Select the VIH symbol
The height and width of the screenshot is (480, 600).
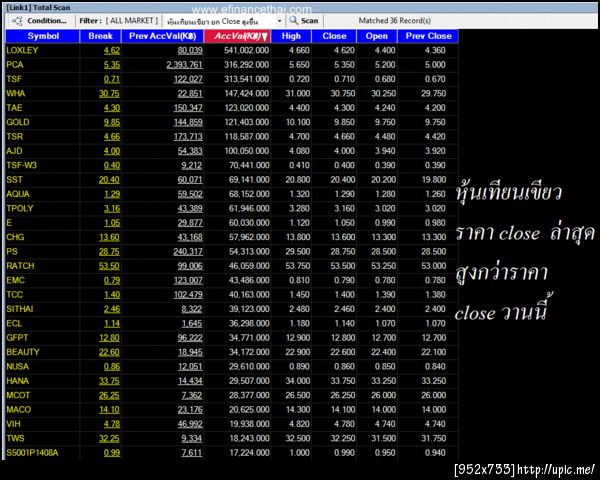(13, 424)
